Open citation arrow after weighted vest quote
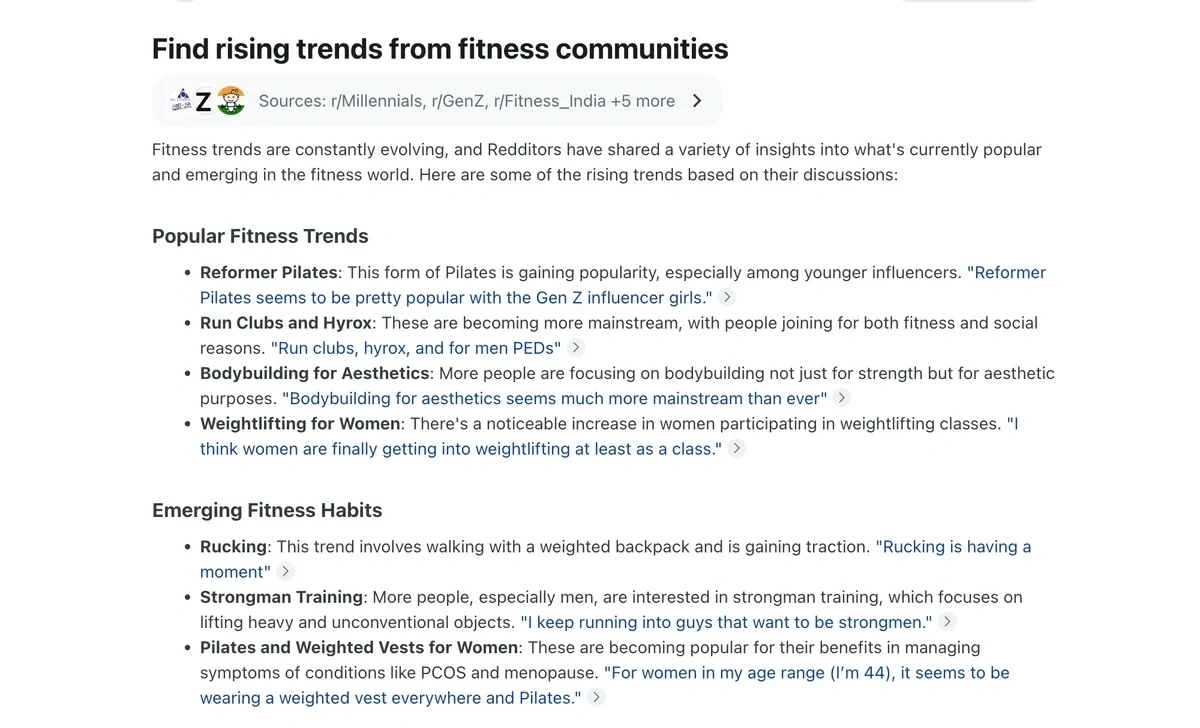Viewport: 1200px width, 728px height. coord(596,697)
